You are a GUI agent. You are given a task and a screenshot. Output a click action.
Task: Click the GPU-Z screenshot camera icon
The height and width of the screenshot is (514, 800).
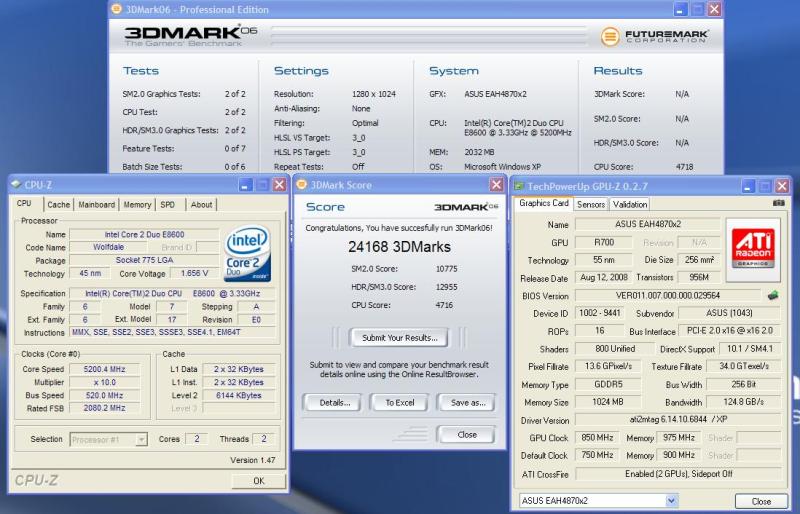point(778,203)
